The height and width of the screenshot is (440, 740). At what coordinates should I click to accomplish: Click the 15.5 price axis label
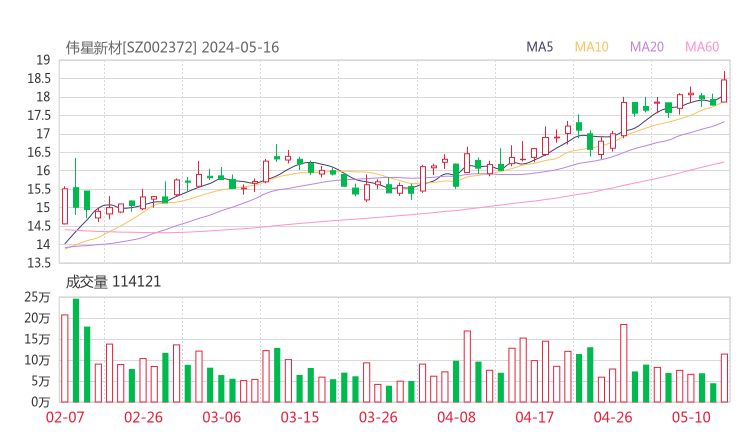[x=39, y=189]
